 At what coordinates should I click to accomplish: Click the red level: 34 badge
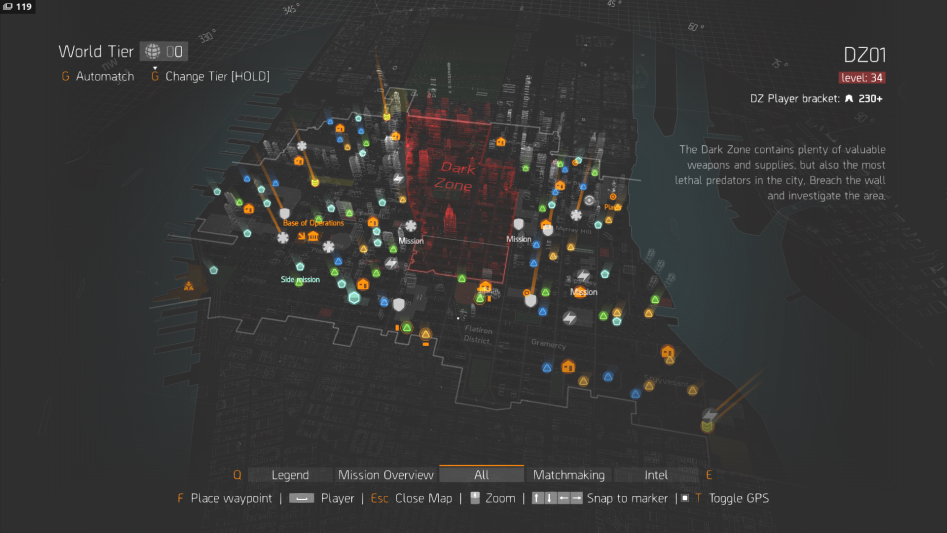(862, 77)
